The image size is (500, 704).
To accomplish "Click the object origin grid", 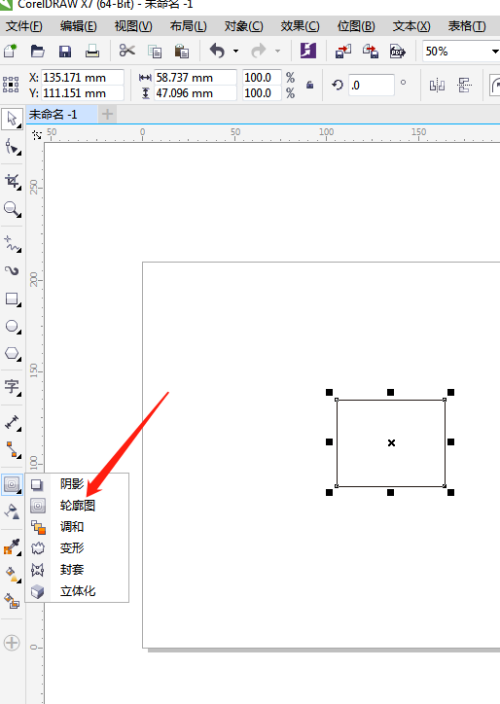I will 11,84.
